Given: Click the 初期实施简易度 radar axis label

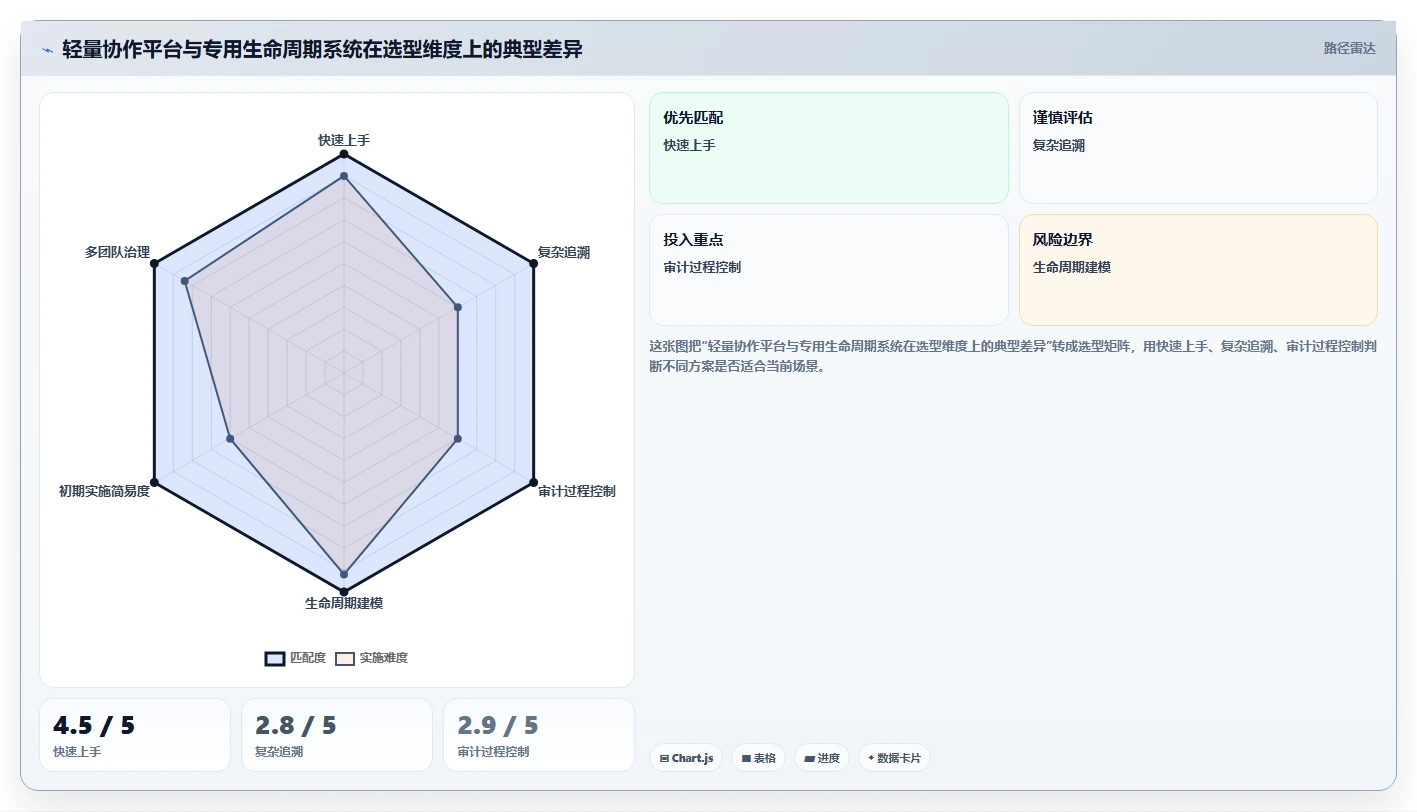Looking at the screenshot, I should [104, 491].
